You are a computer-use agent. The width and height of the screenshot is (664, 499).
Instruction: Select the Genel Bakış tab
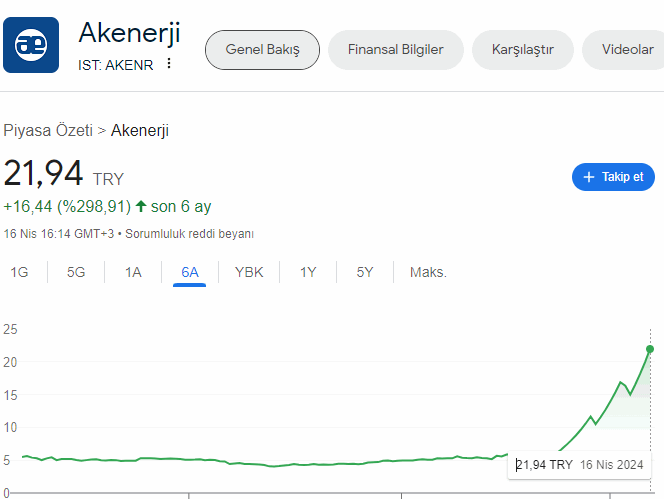pyautogui.click(x=262, y=50)
